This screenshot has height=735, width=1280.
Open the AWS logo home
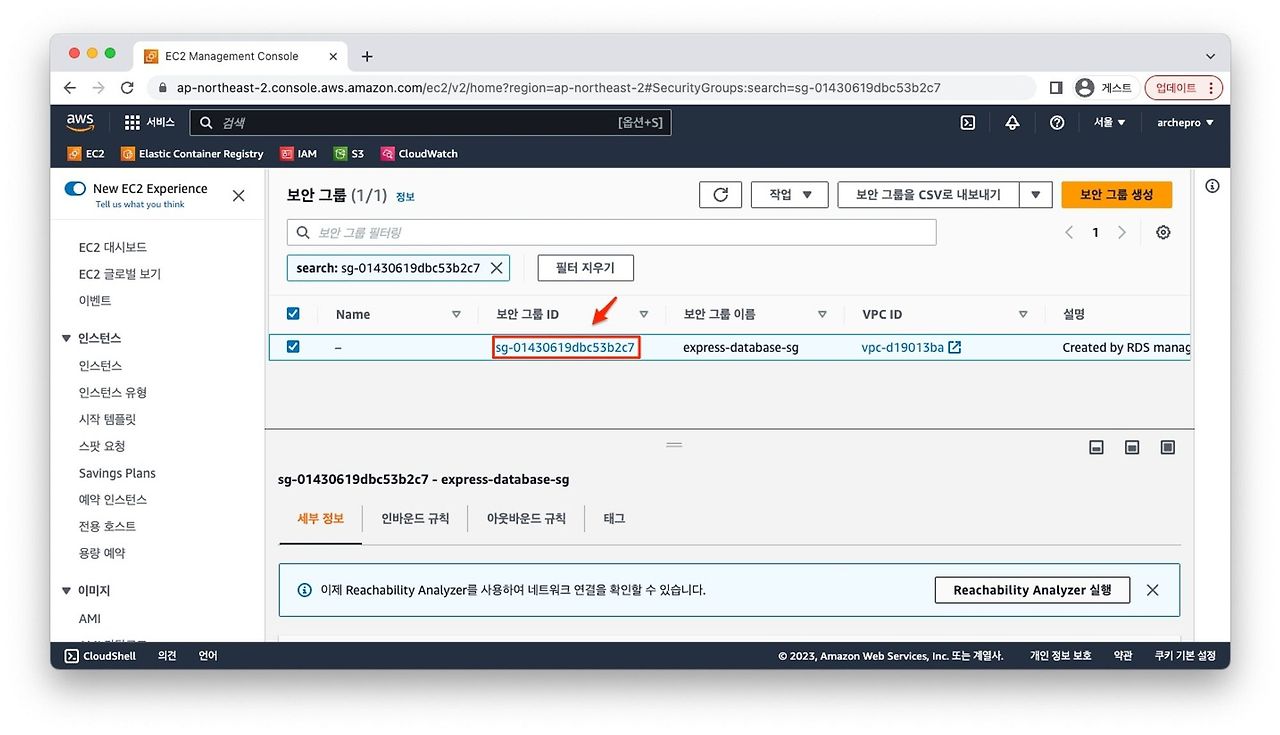coord(80,122)
